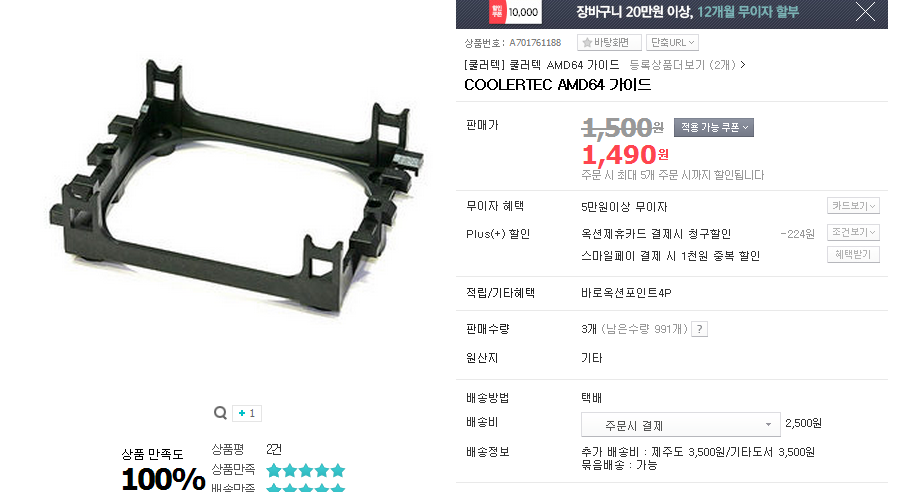The width and height of the screenshot is (900, 492).
Task: Open the +1 additional images button
Action: tap(247, 413)
